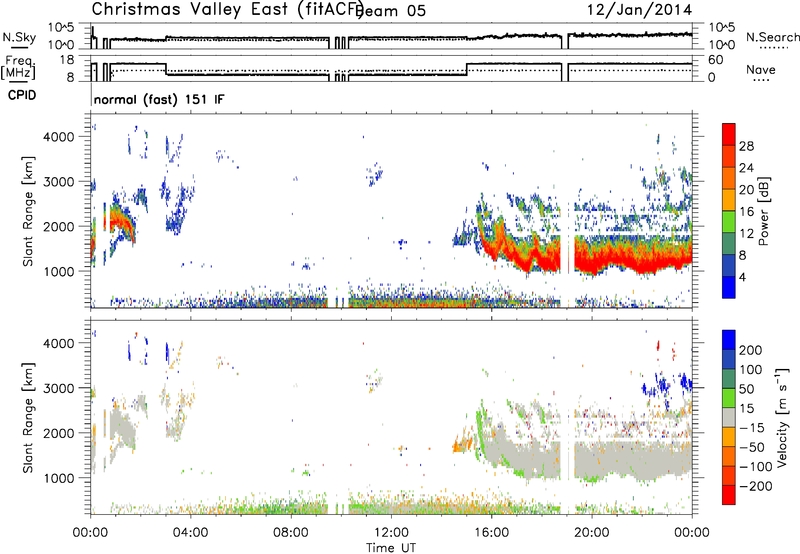
Task: Click the 'Christmas Valley East (fitACF)' plot title
Action: click(x=228, y=10)
